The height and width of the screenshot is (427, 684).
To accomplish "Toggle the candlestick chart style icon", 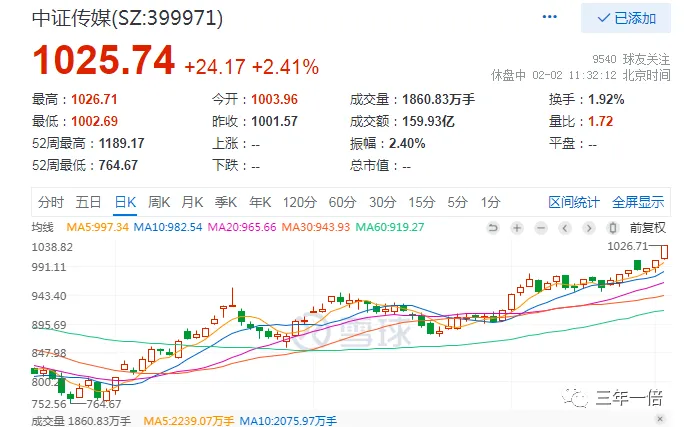I will click(612, 228).
